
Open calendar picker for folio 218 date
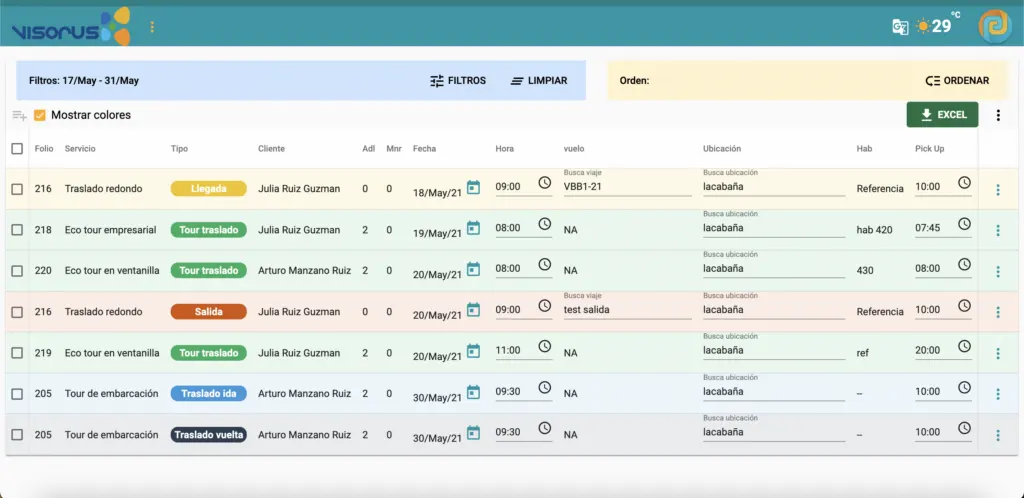(473, 228)
